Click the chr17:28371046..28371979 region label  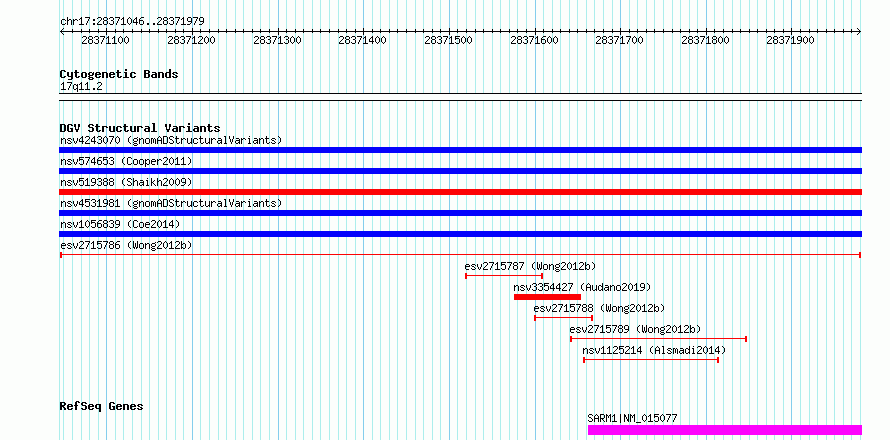[132, 22]
